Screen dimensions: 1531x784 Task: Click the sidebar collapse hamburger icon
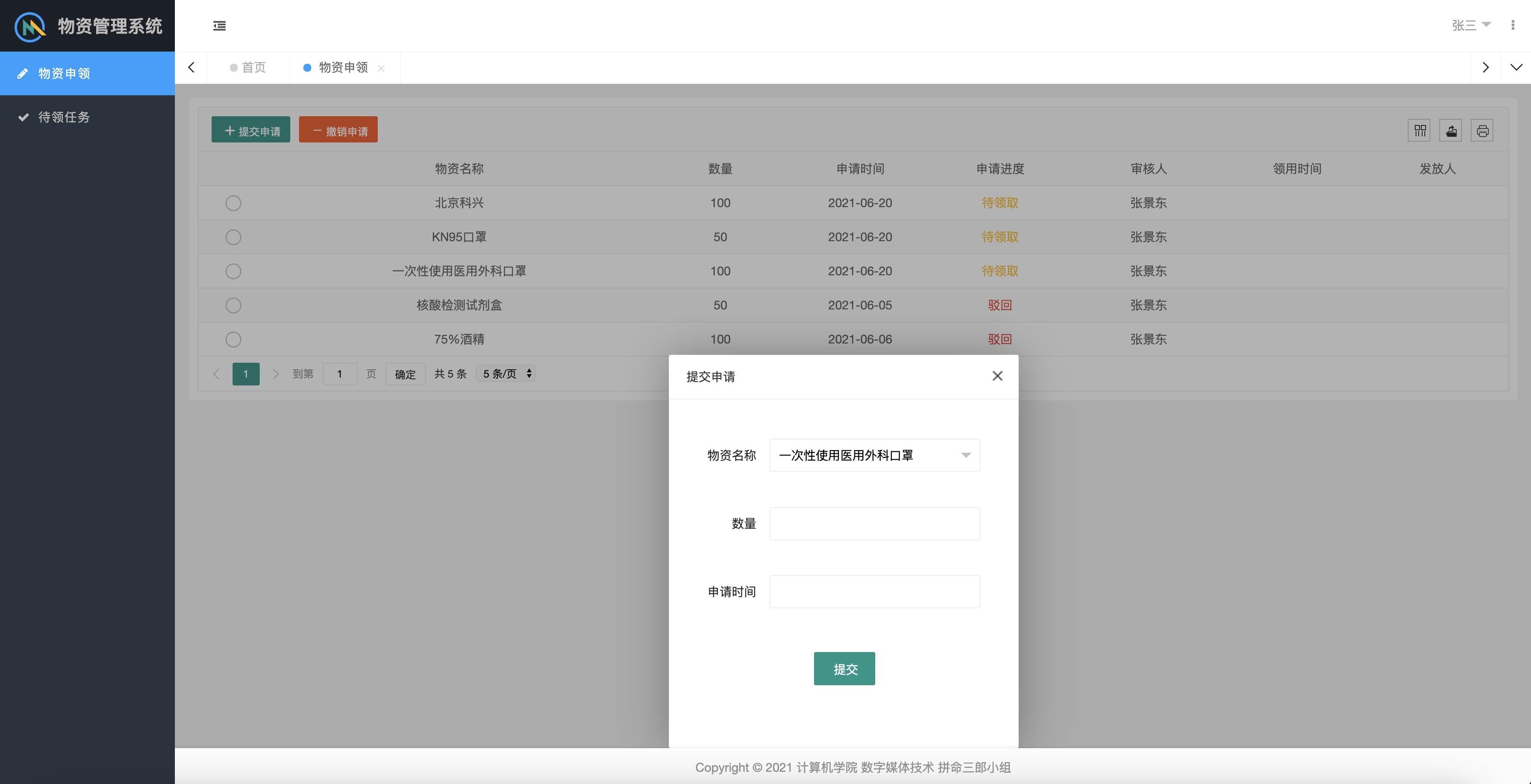pos(219,25)
